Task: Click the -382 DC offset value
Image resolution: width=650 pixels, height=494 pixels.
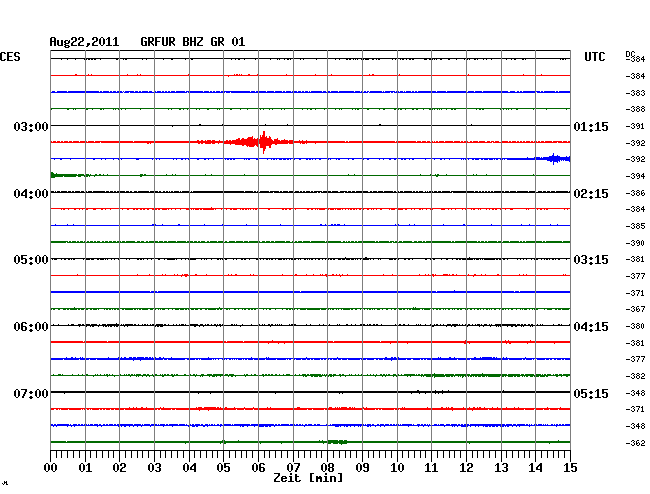Action: 635,376
